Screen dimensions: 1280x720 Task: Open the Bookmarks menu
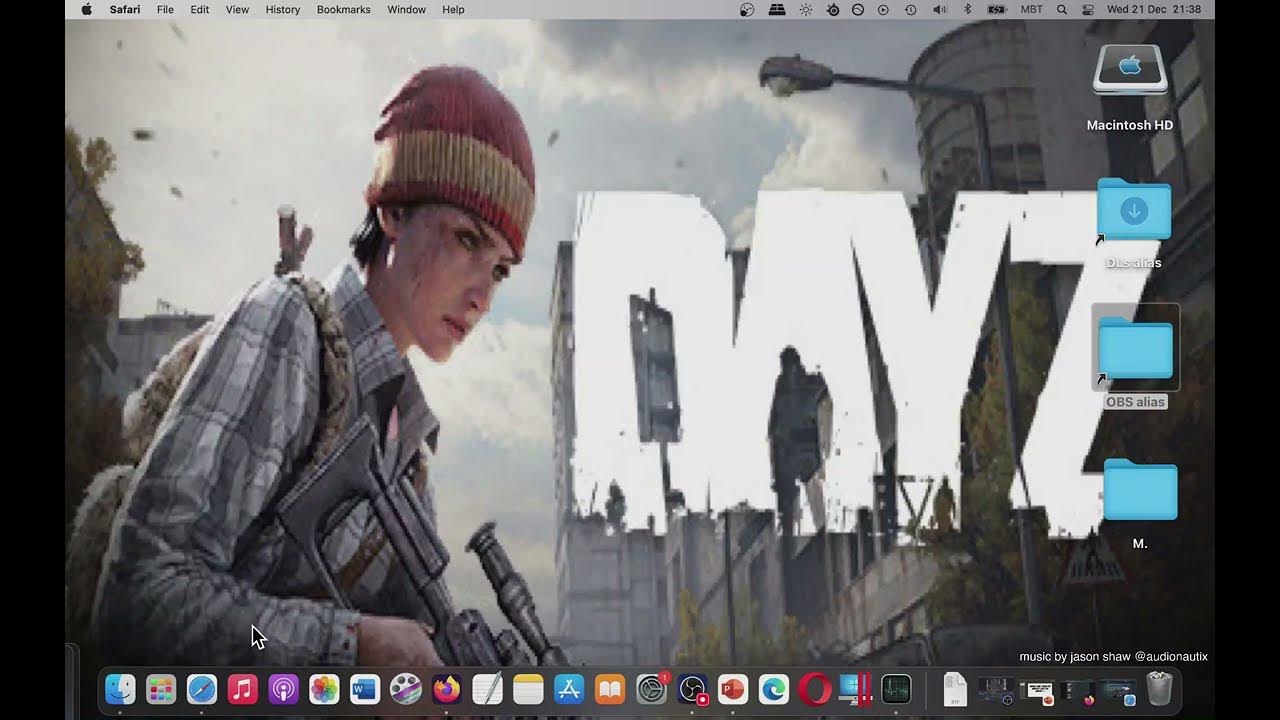coord(344,9)
